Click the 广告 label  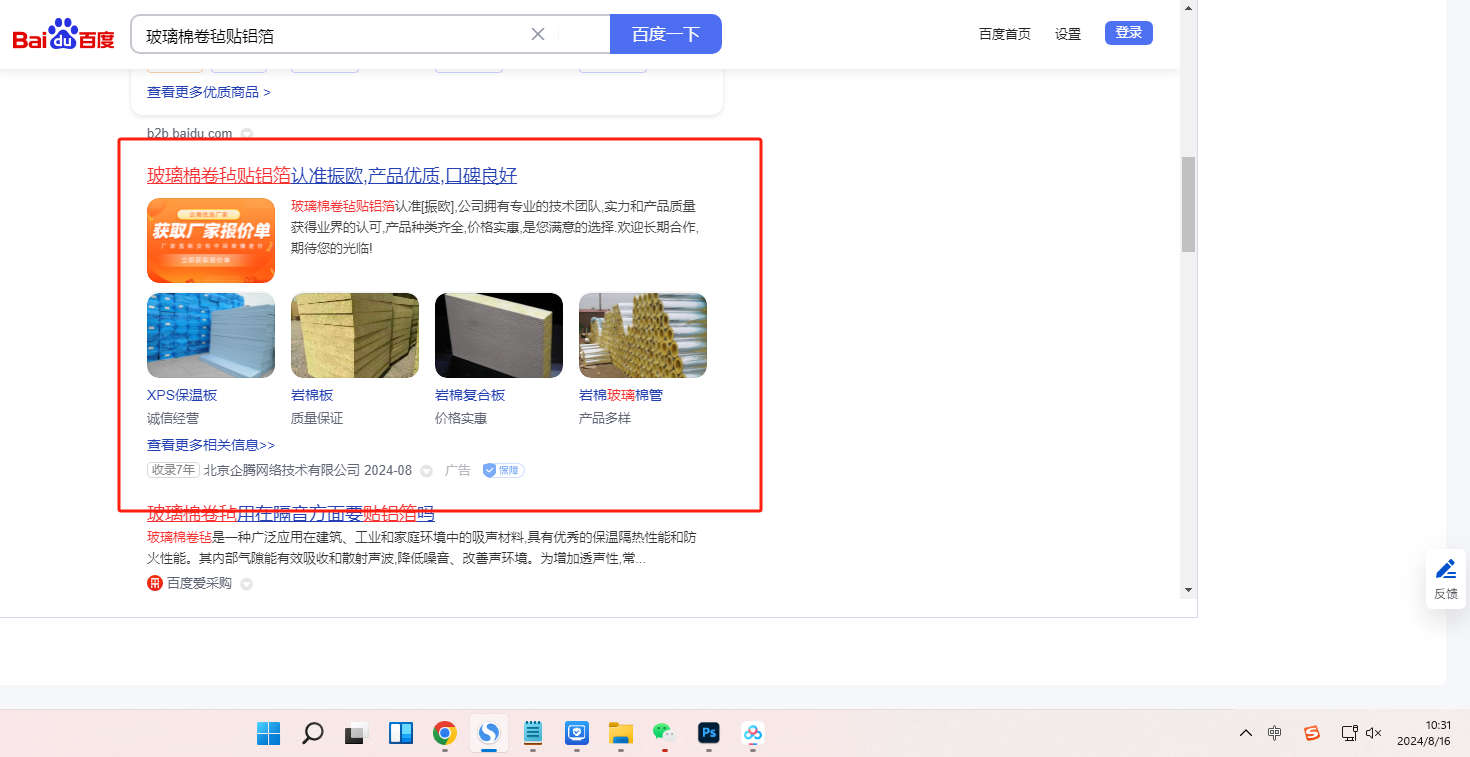coord(458,470)
